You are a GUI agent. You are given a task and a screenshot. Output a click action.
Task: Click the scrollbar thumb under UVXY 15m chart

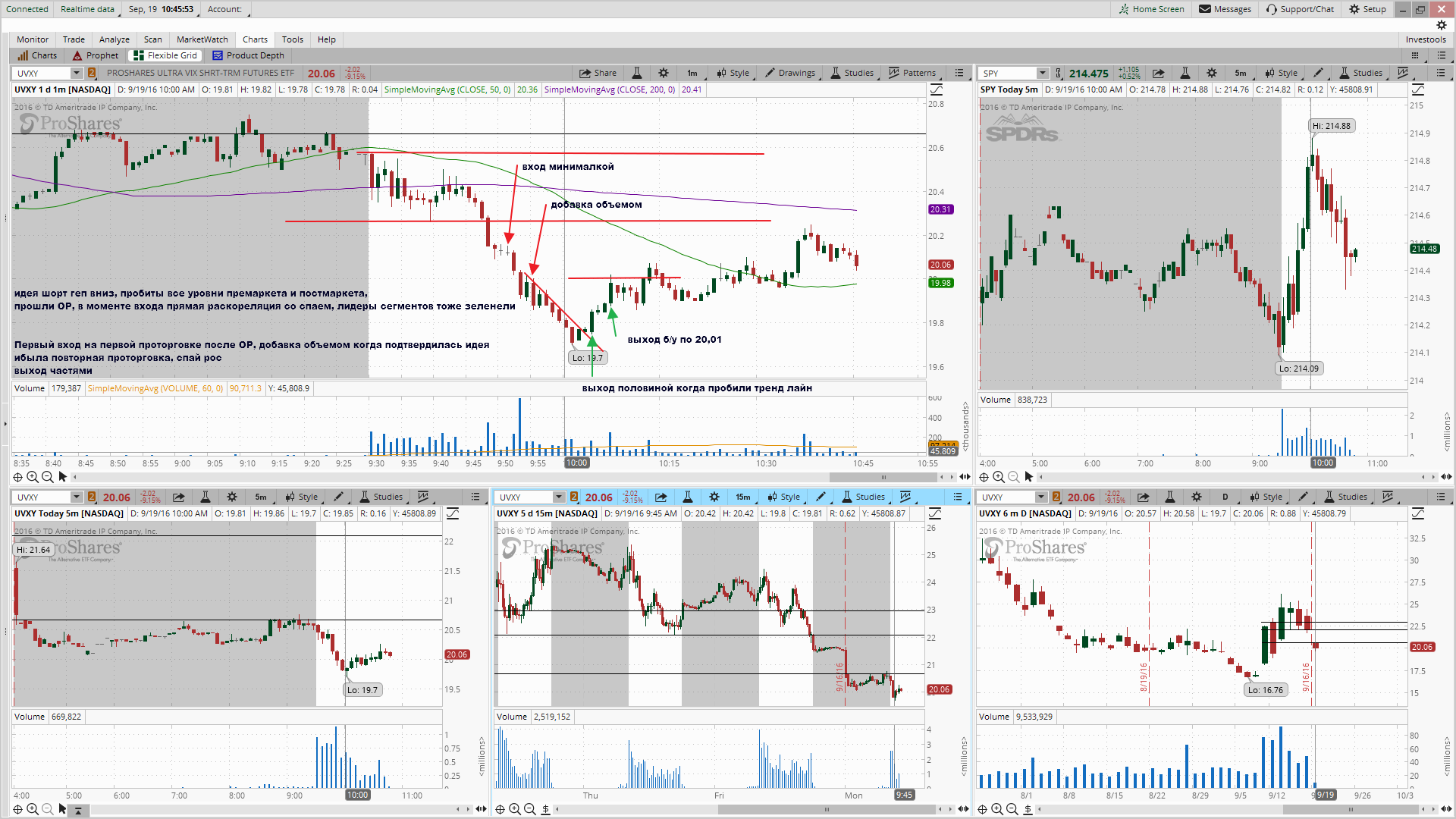click(x=827, y=809)
